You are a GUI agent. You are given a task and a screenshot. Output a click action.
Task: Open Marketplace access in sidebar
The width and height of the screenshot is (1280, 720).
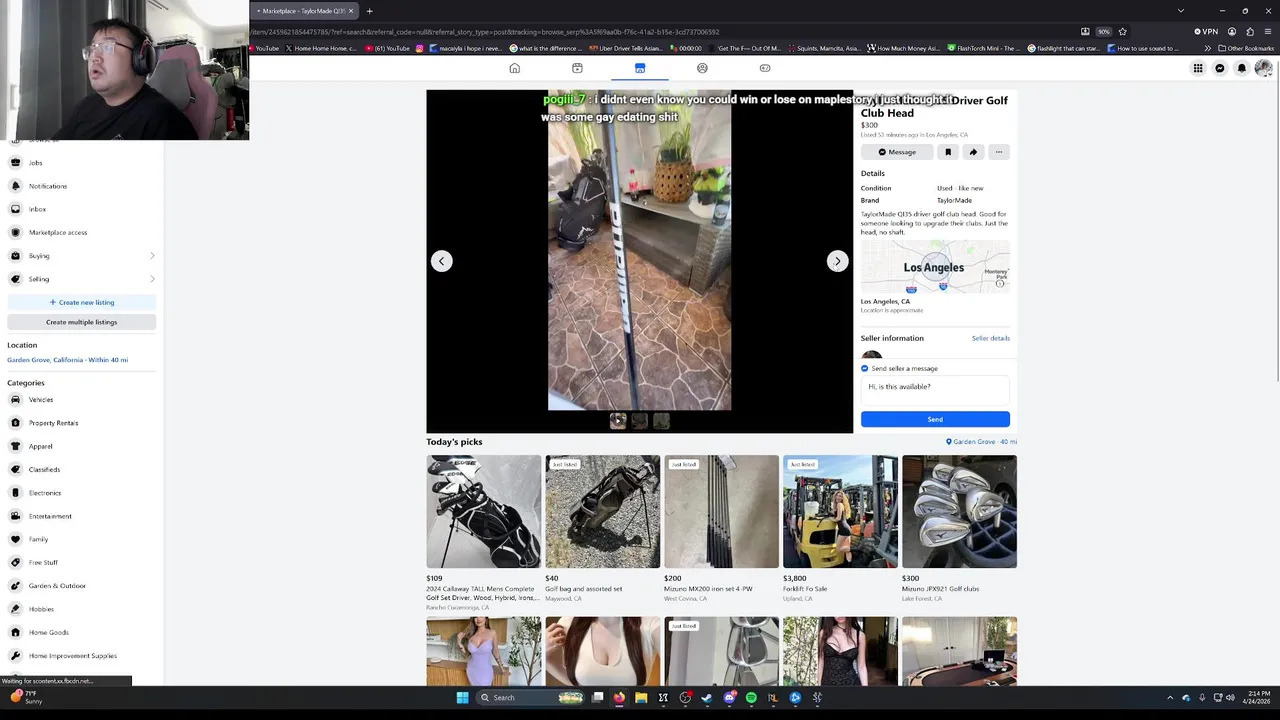pyautogui.click(x=81, y=232)
